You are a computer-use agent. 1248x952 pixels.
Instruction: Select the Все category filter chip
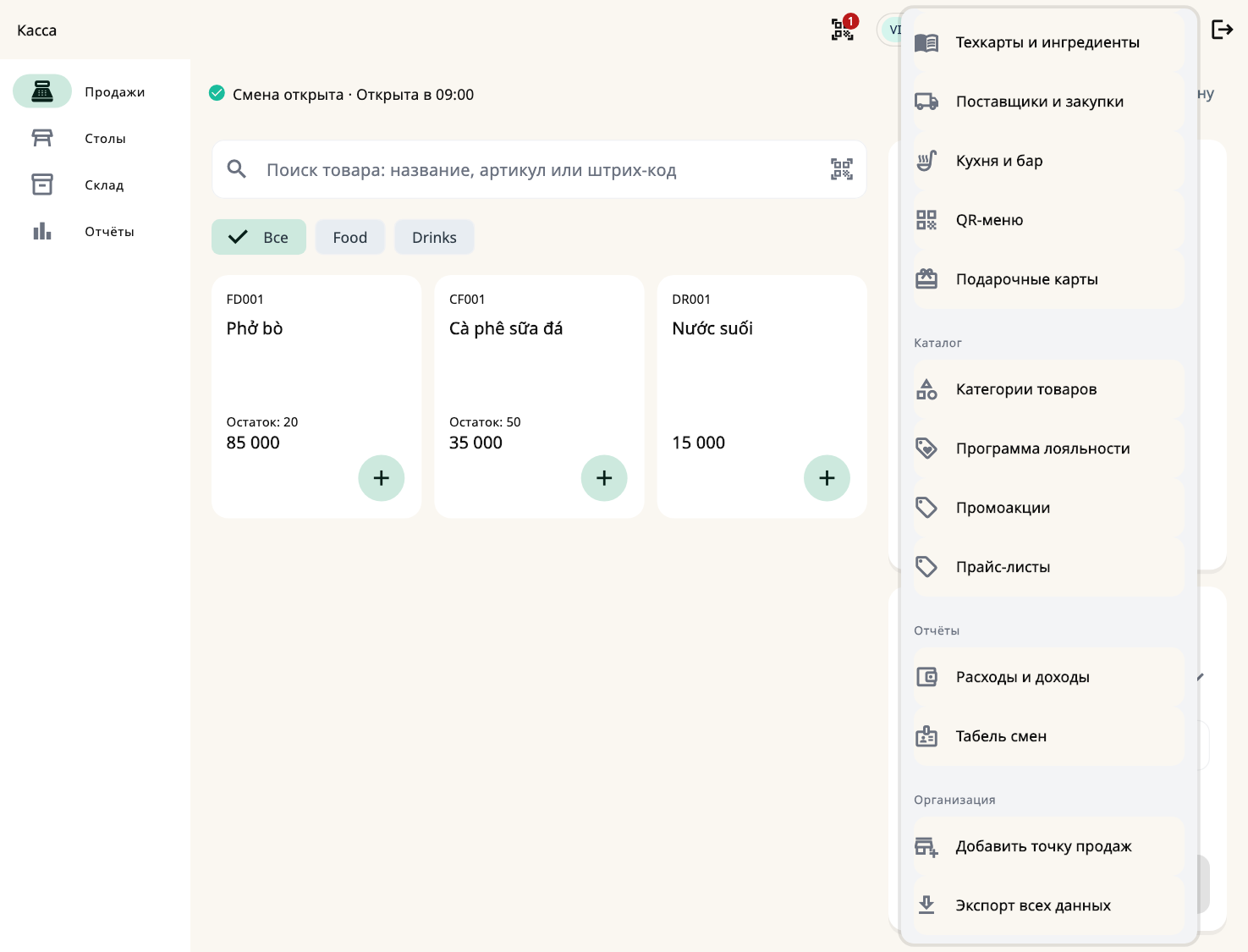259,237
